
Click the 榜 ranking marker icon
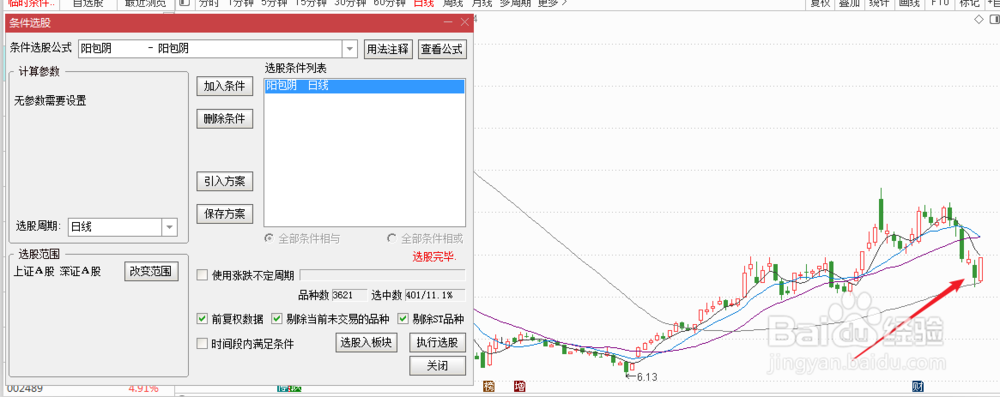489,386
